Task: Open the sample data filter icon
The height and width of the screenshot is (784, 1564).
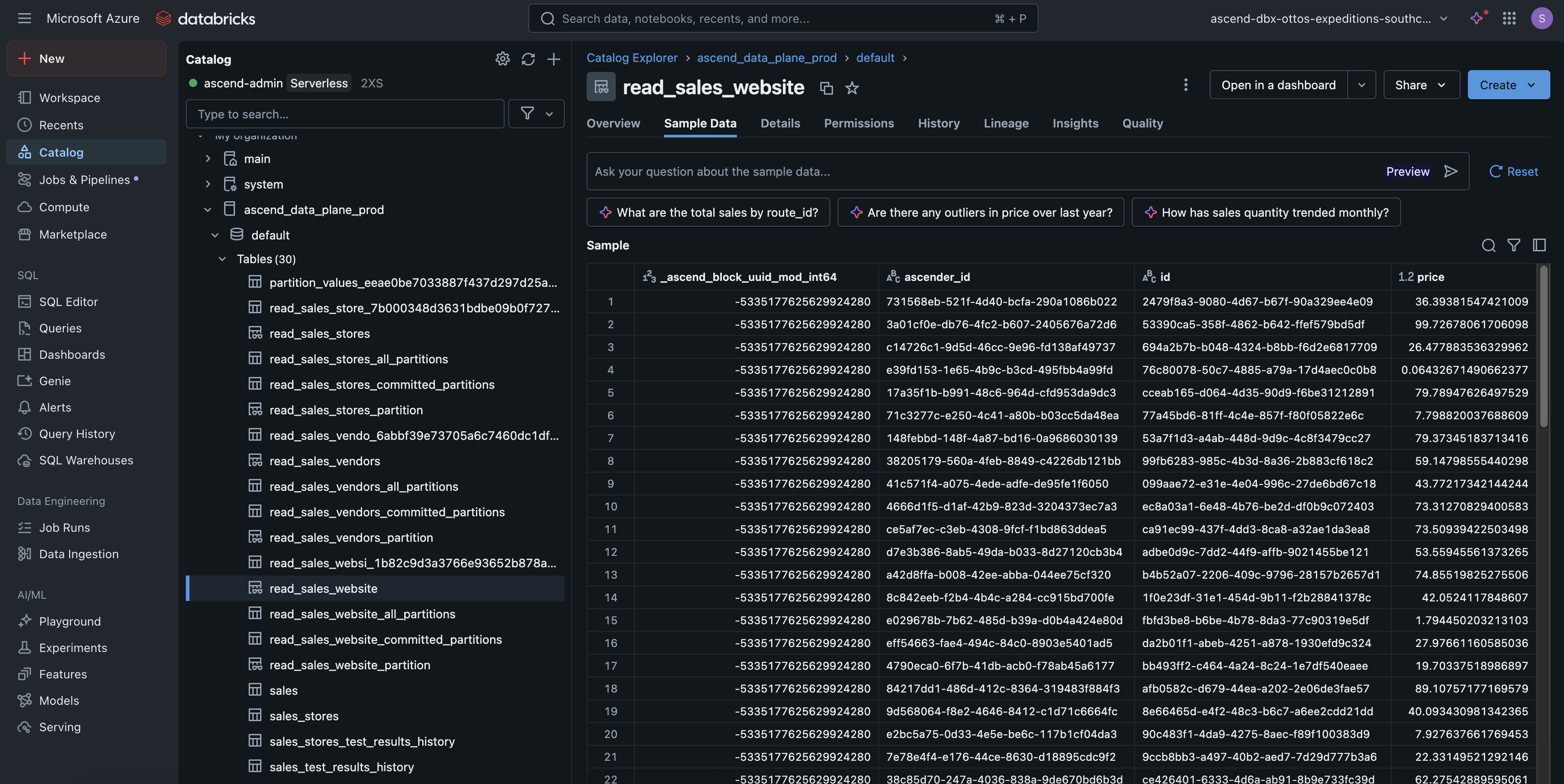Action: click(x=1513, y=245)
